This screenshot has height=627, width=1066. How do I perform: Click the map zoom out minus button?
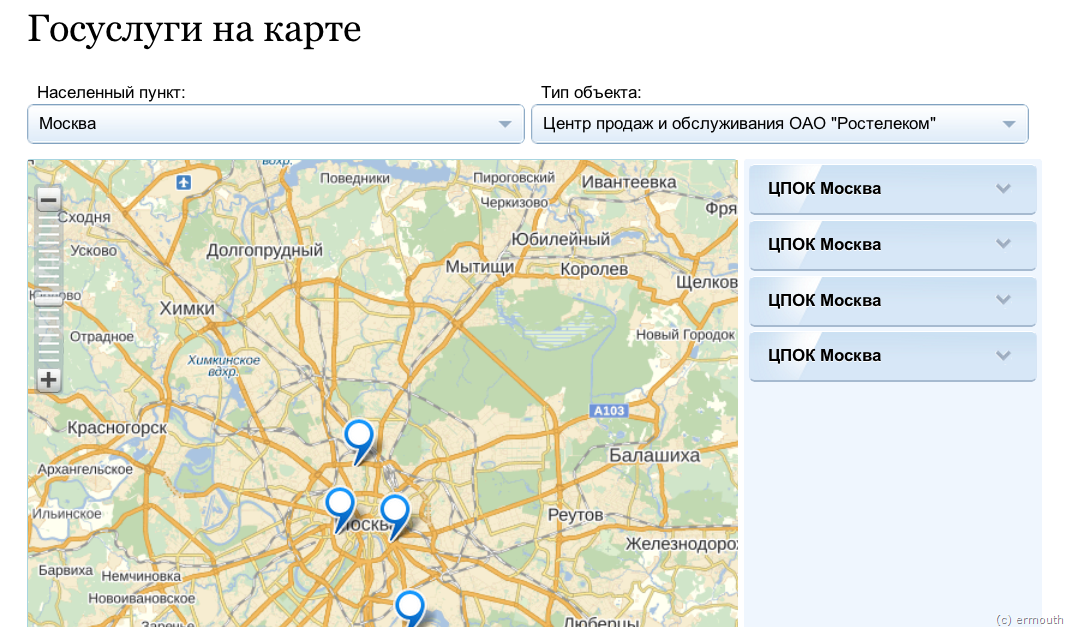[x=48, y=200]
